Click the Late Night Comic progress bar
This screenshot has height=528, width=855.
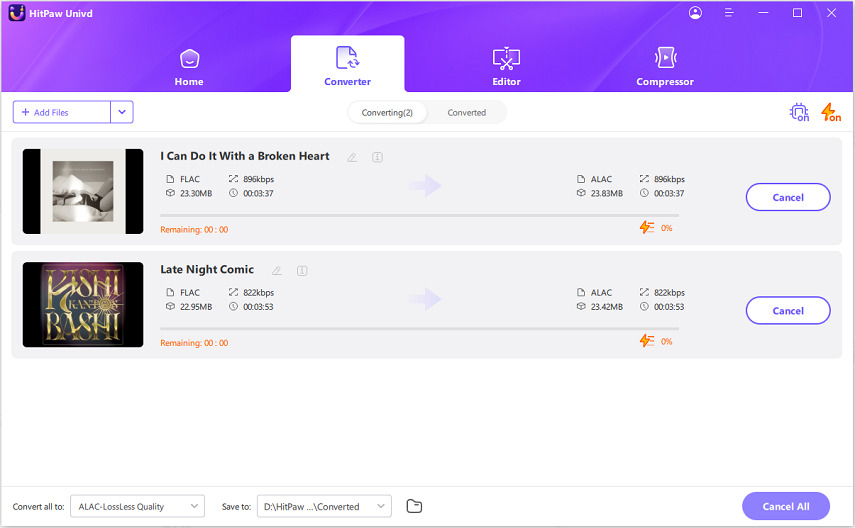coord(419,329)
